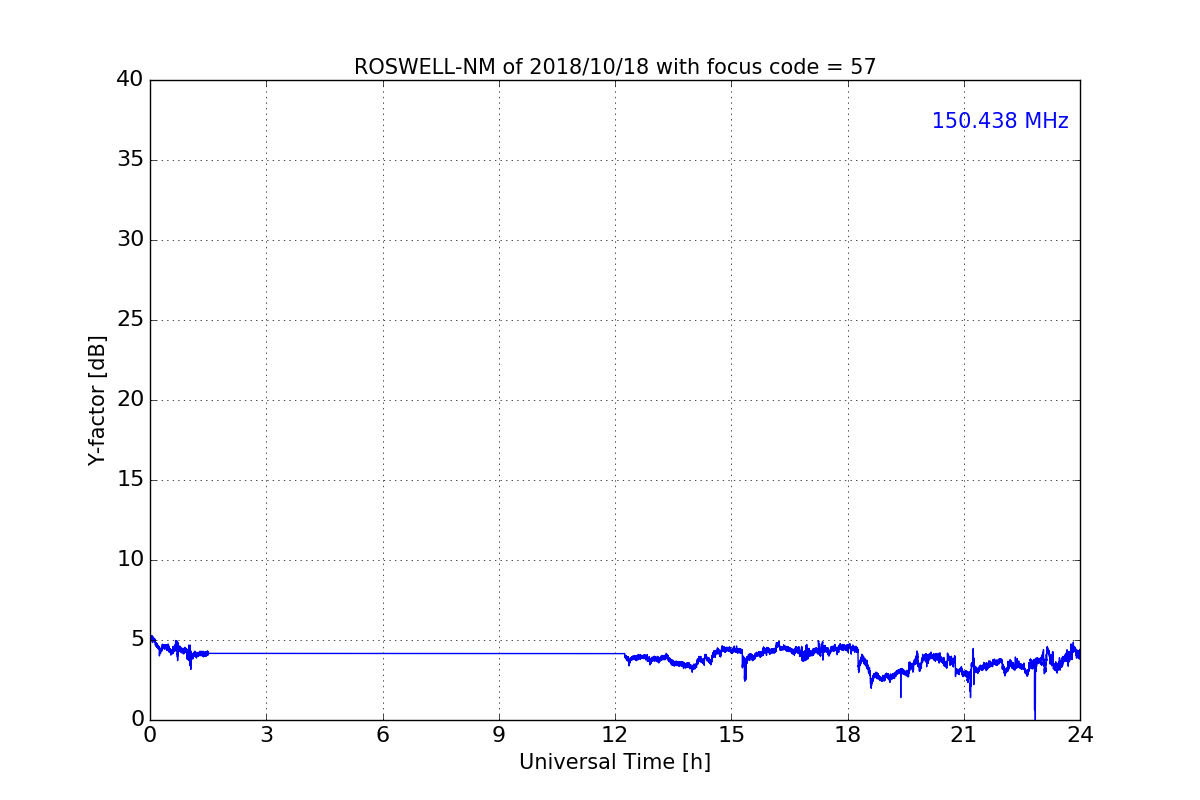Click the y-axis tick label 35
This screenshot has width=1200, height=800.
130,159
